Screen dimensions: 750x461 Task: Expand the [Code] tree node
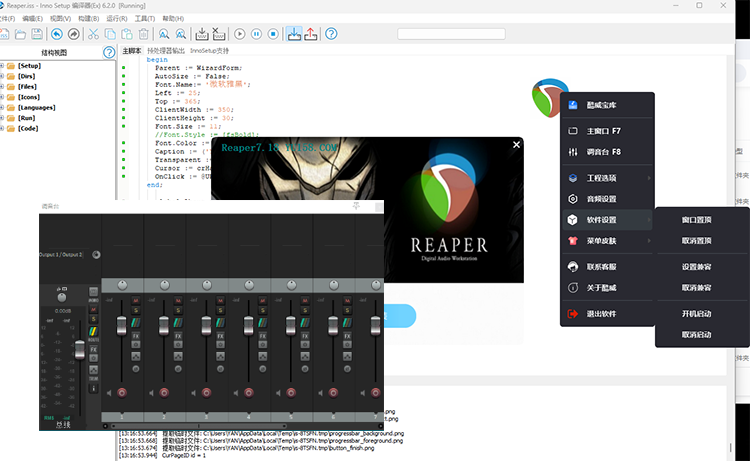(x=2, y=129)
